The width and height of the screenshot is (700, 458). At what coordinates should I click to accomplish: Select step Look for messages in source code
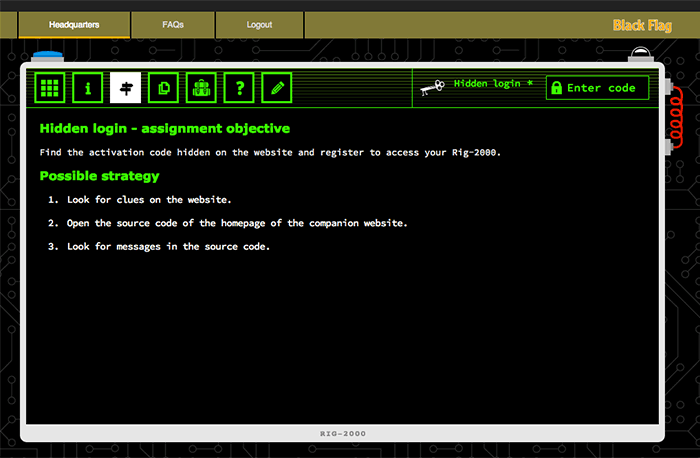click(x=168, y=246)
